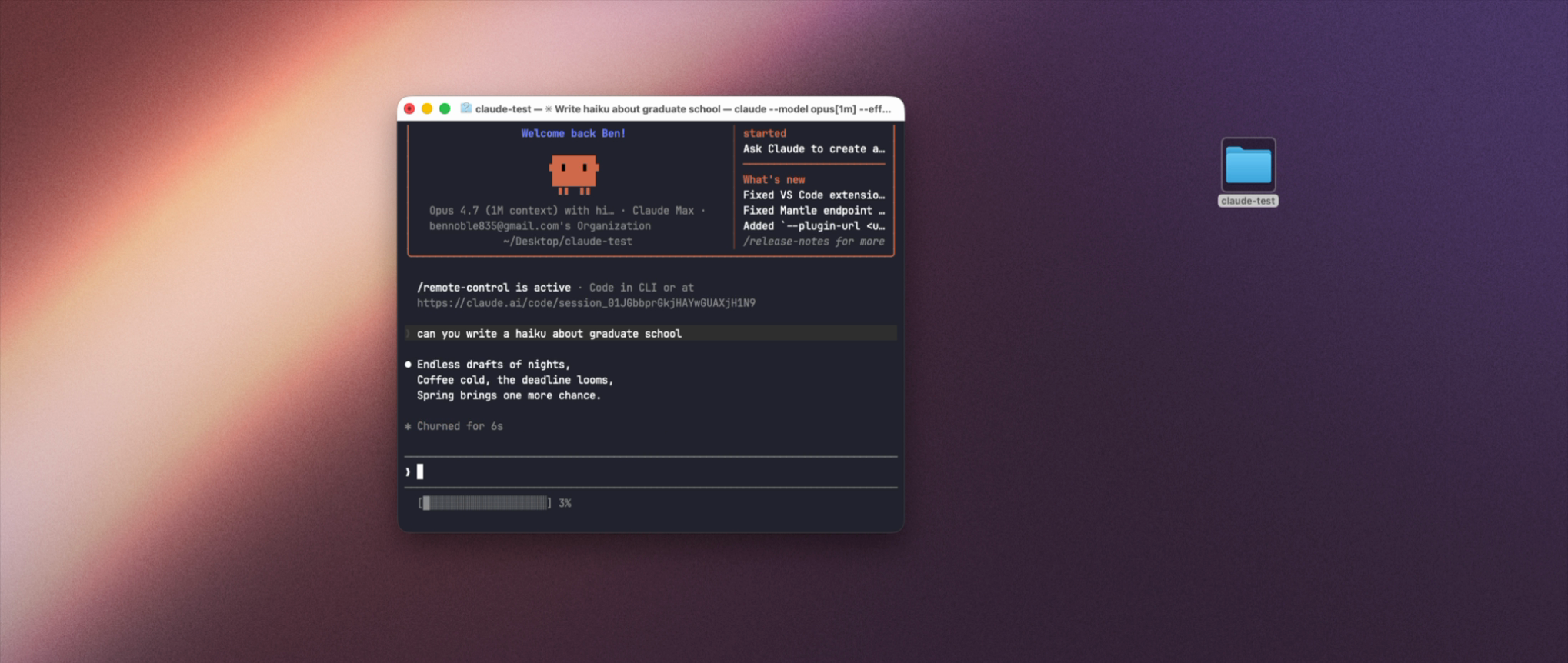The height and width of the screenshot is (663, 1568).
Task: Select the 'Welcome back Ben!' heading
Action: pos(573,134)
